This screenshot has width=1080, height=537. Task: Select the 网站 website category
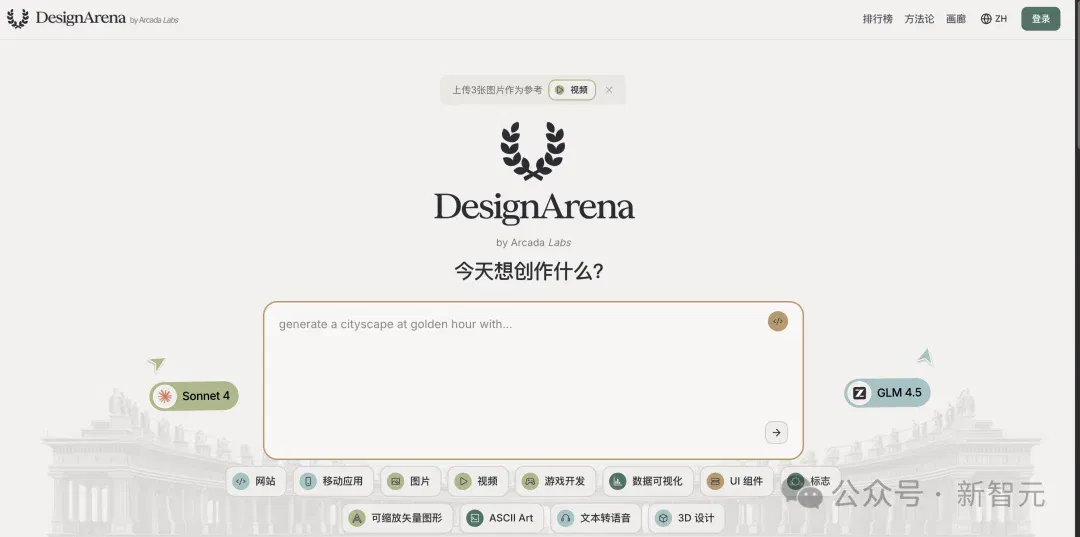[255, 481]
